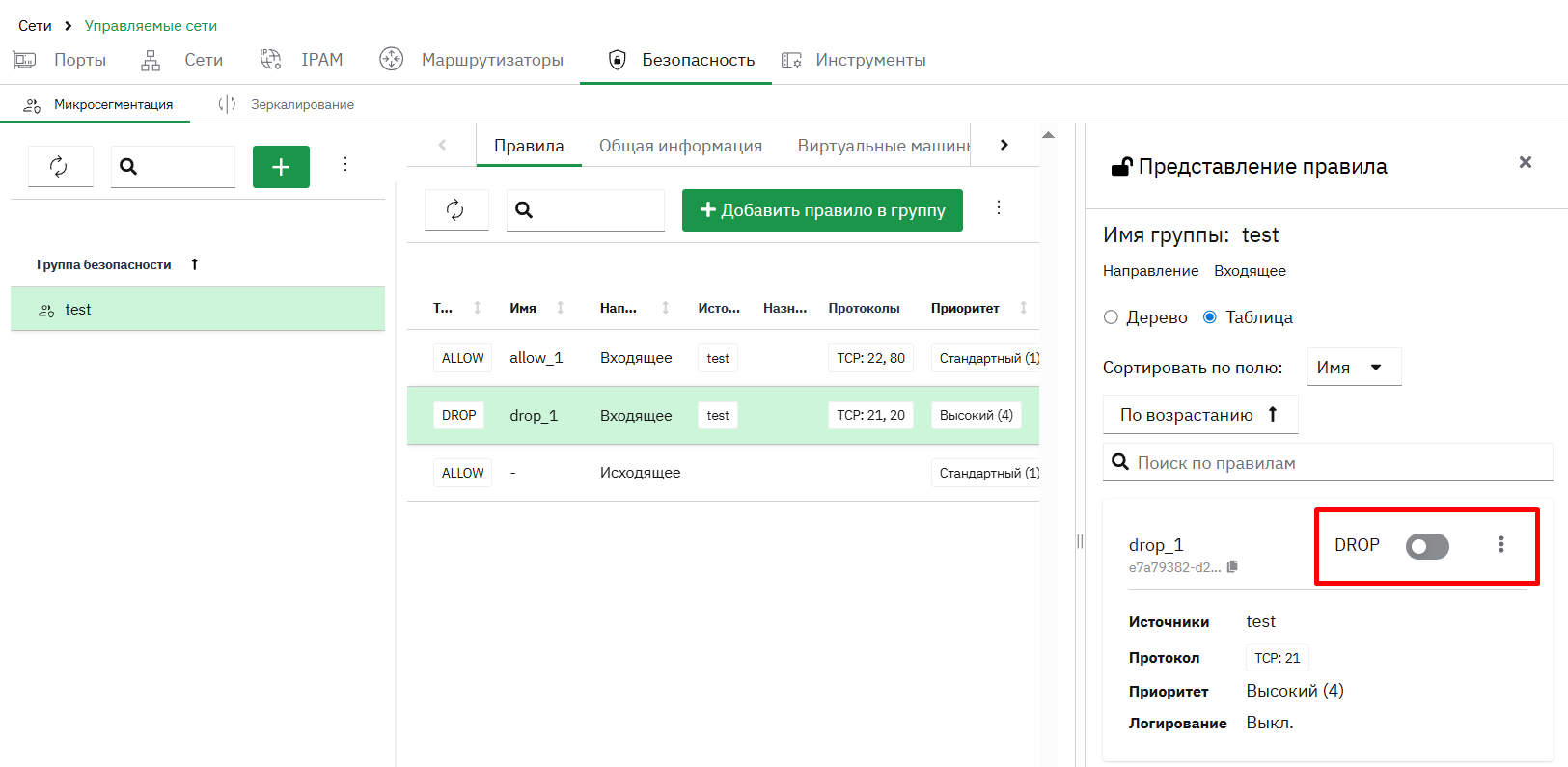Image resolution: width=1568 pixels, height=767 pixels.
Task: Click the ALLOW tag in allow_1 row
Action: [x=462, y=358]
